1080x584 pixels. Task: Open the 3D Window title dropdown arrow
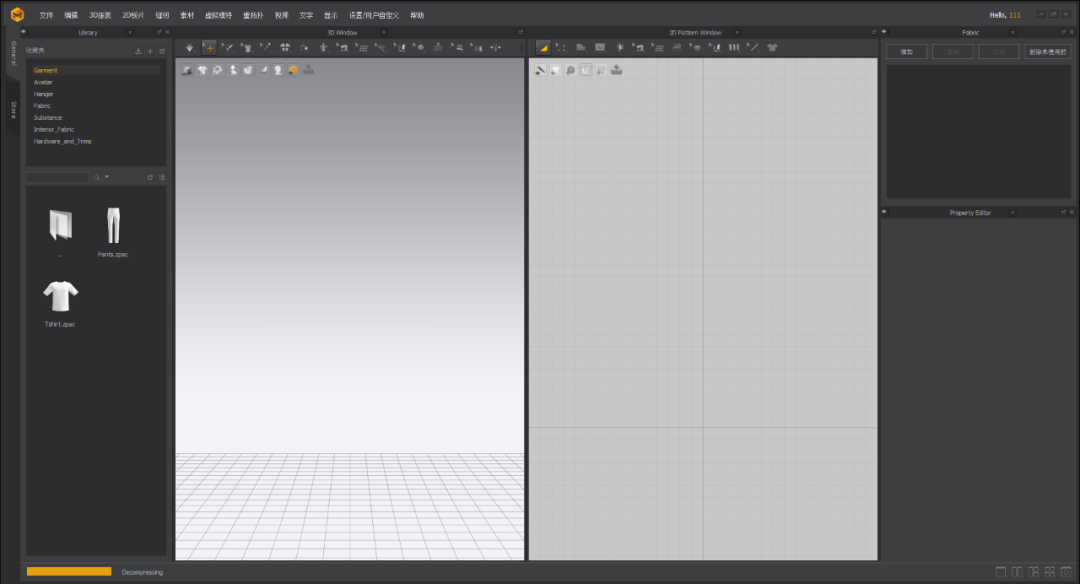point(384,32)
